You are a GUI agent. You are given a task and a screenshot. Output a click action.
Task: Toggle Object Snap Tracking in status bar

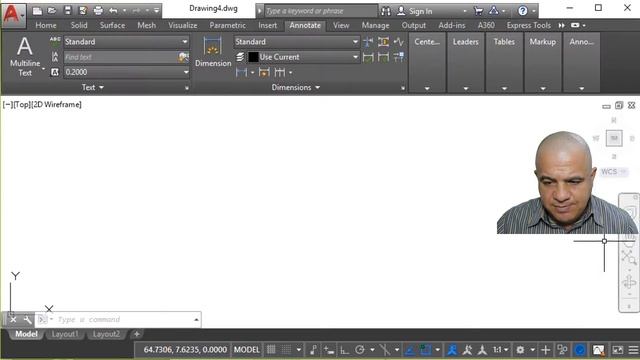410,350
